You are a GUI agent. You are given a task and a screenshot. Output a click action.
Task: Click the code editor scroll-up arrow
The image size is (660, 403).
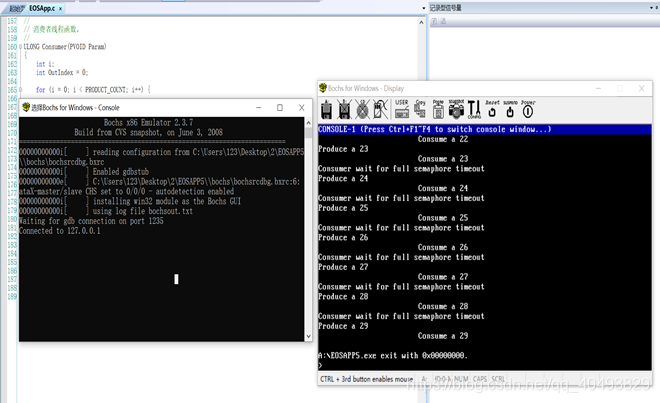(x=421, y=22)
